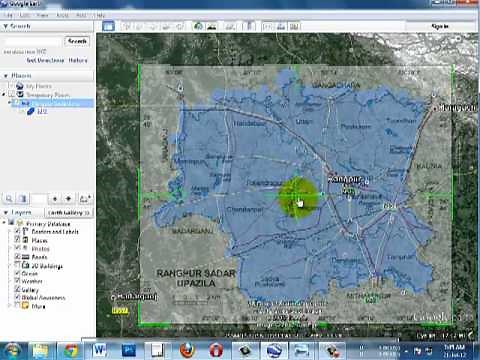Click the Sign in link
The width and height of the screenshot is (480, 360).
click(x=440, y=26)
